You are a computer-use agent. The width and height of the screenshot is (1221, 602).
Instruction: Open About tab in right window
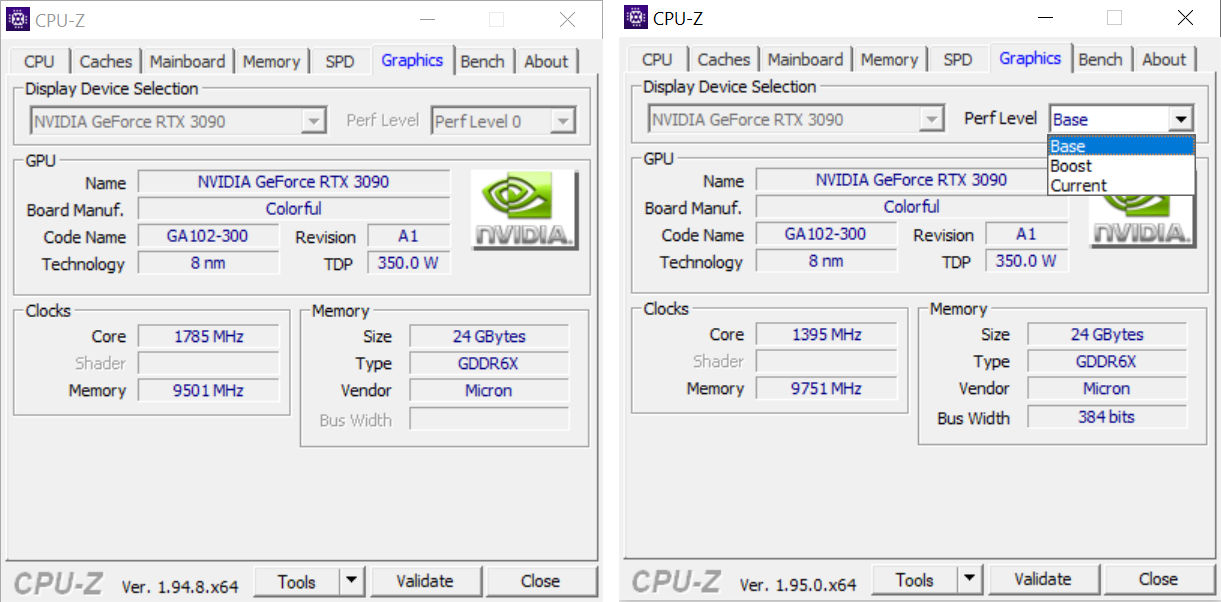pyautogui.click(x=1164, y=59)
